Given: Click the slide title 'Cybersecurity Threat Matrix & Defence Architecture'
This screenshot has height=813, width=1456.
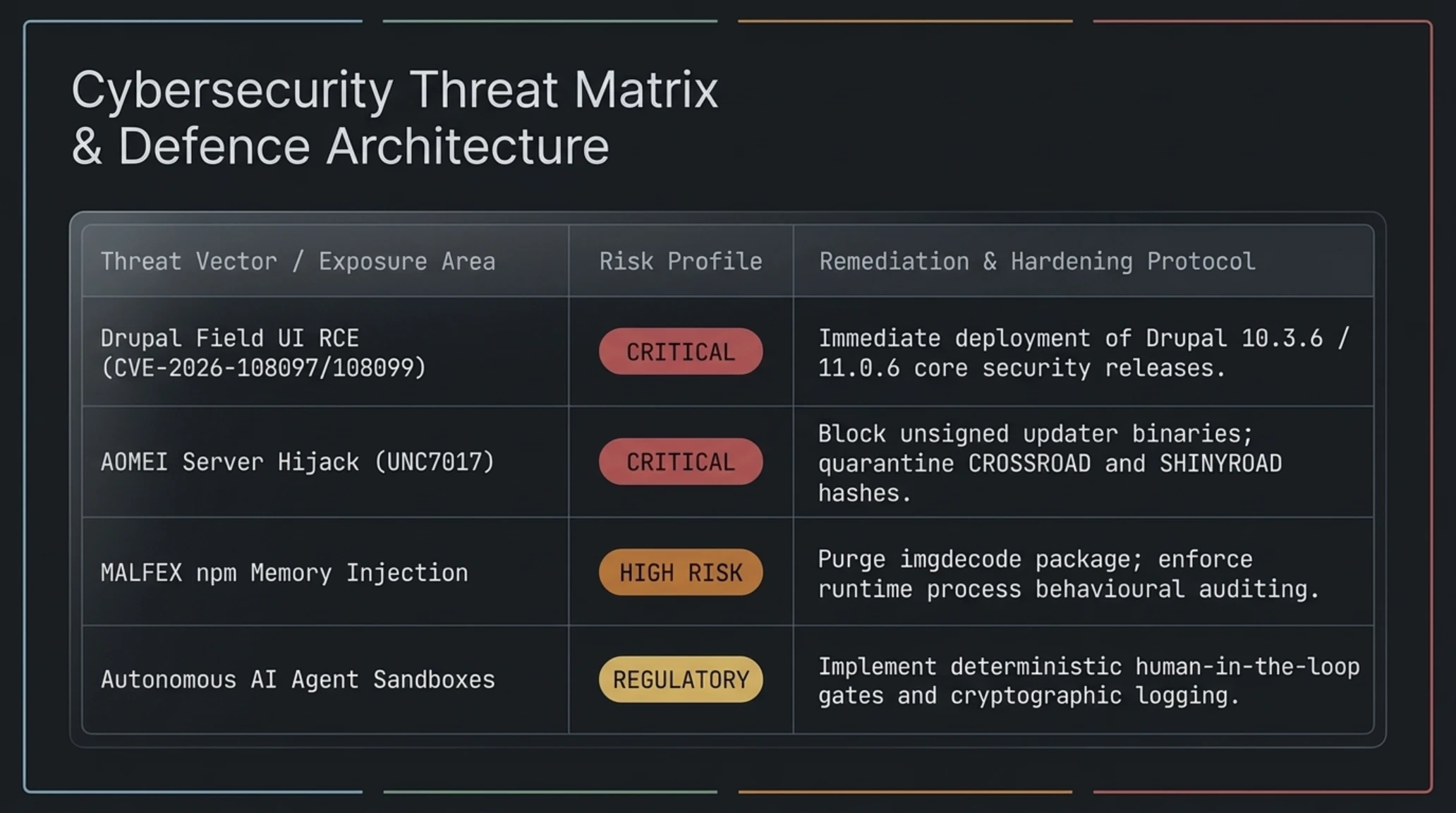Looking at the screenshot, I should (395, 118).
